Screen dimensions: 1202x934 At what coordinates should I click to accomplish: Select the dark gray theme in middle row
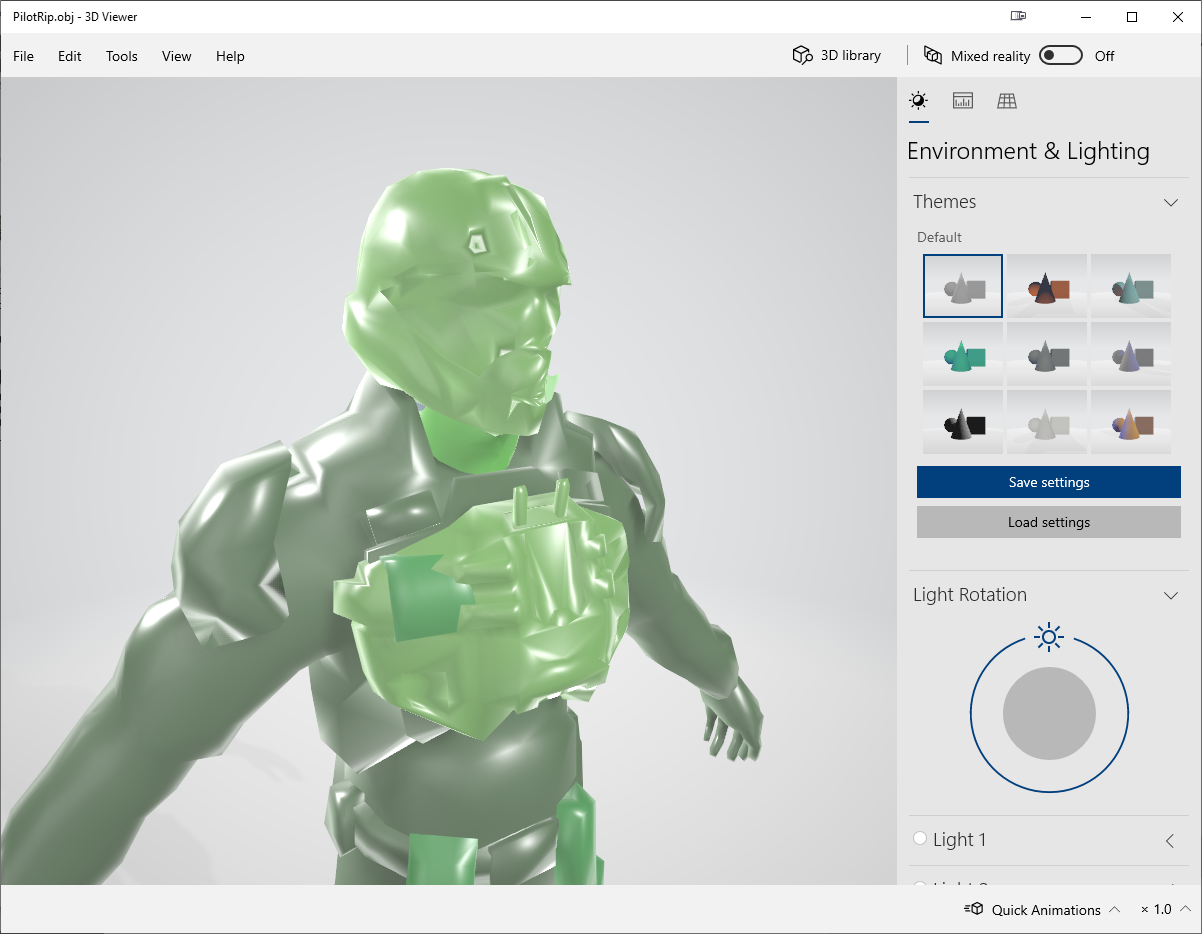[x=1047, y=354]
